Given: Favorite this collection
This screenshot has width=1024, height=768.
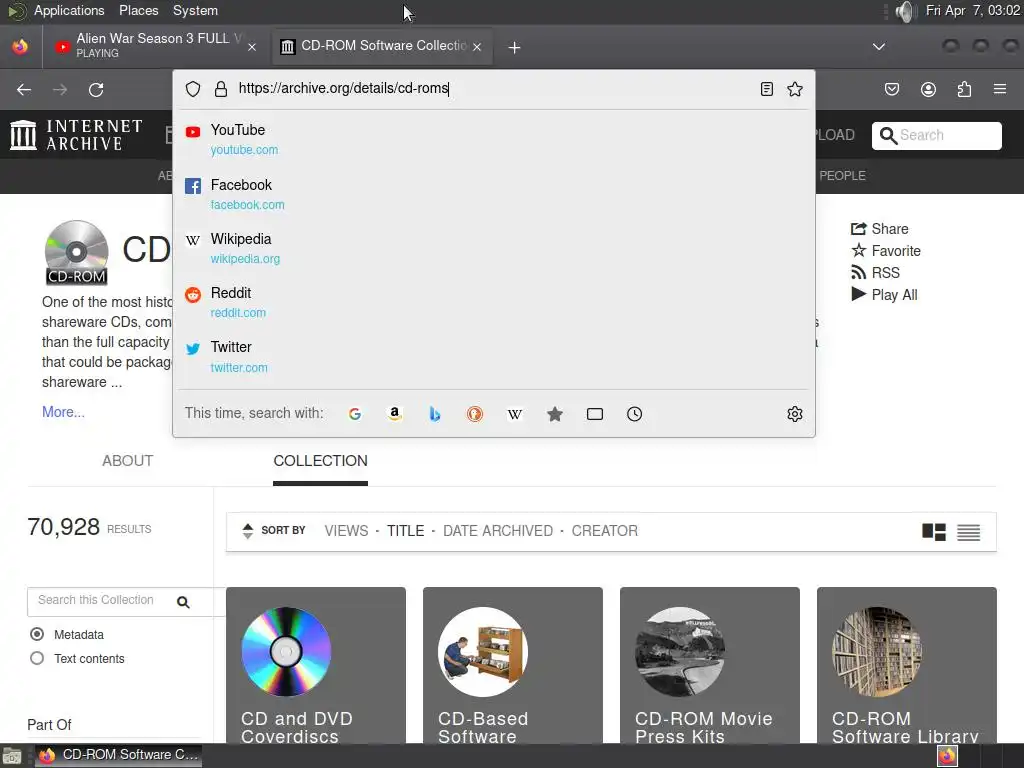Looking at the screenshot, I should pos(886,251).
